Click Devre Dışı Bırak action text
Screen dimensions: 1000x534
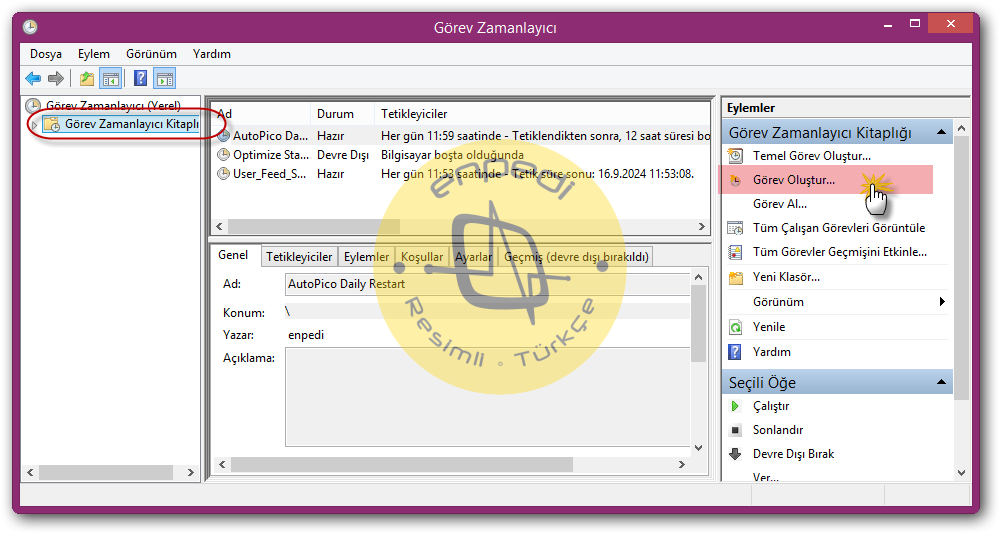click(x=793, y=454)
